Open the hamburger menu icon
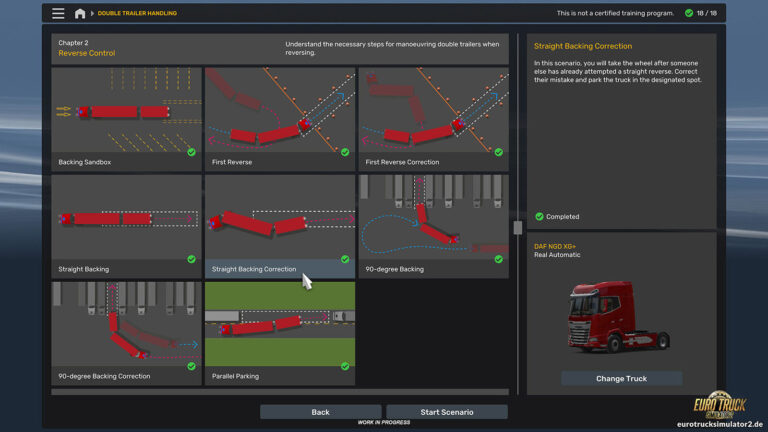This screenshot has height=432, width=768. click(58, 14)
